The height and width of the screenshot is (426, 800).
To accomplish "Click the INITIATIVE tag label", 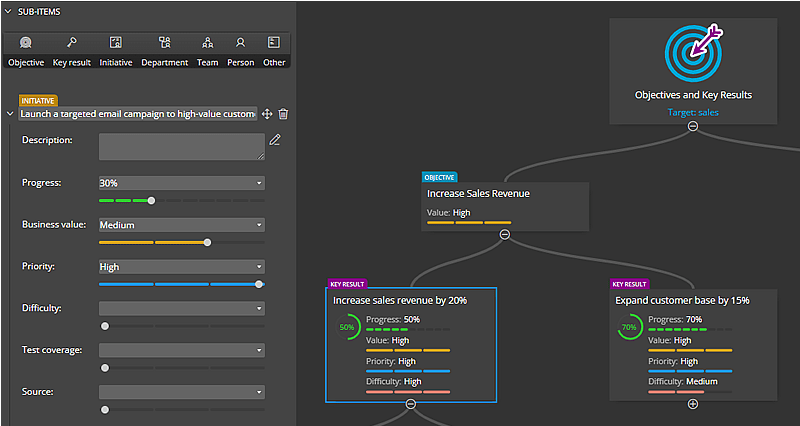I will [x=38, y=101].
